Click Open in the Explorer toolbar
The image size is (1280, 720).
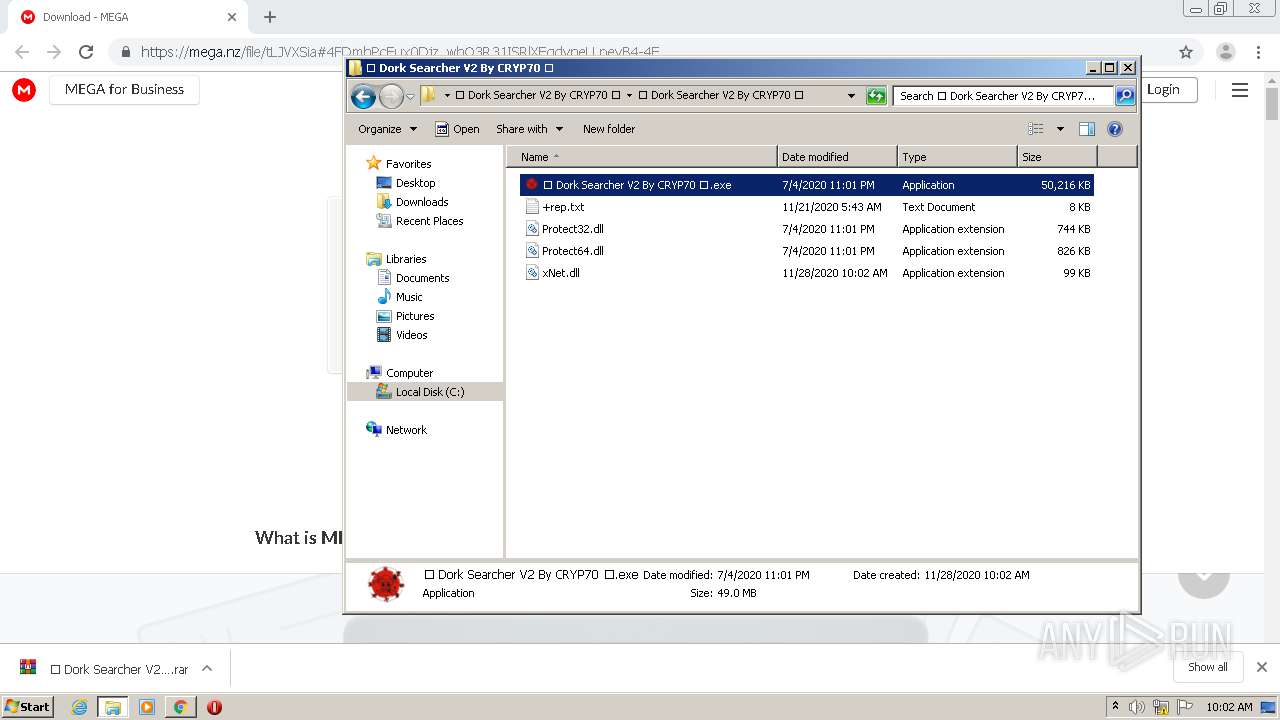457,129
